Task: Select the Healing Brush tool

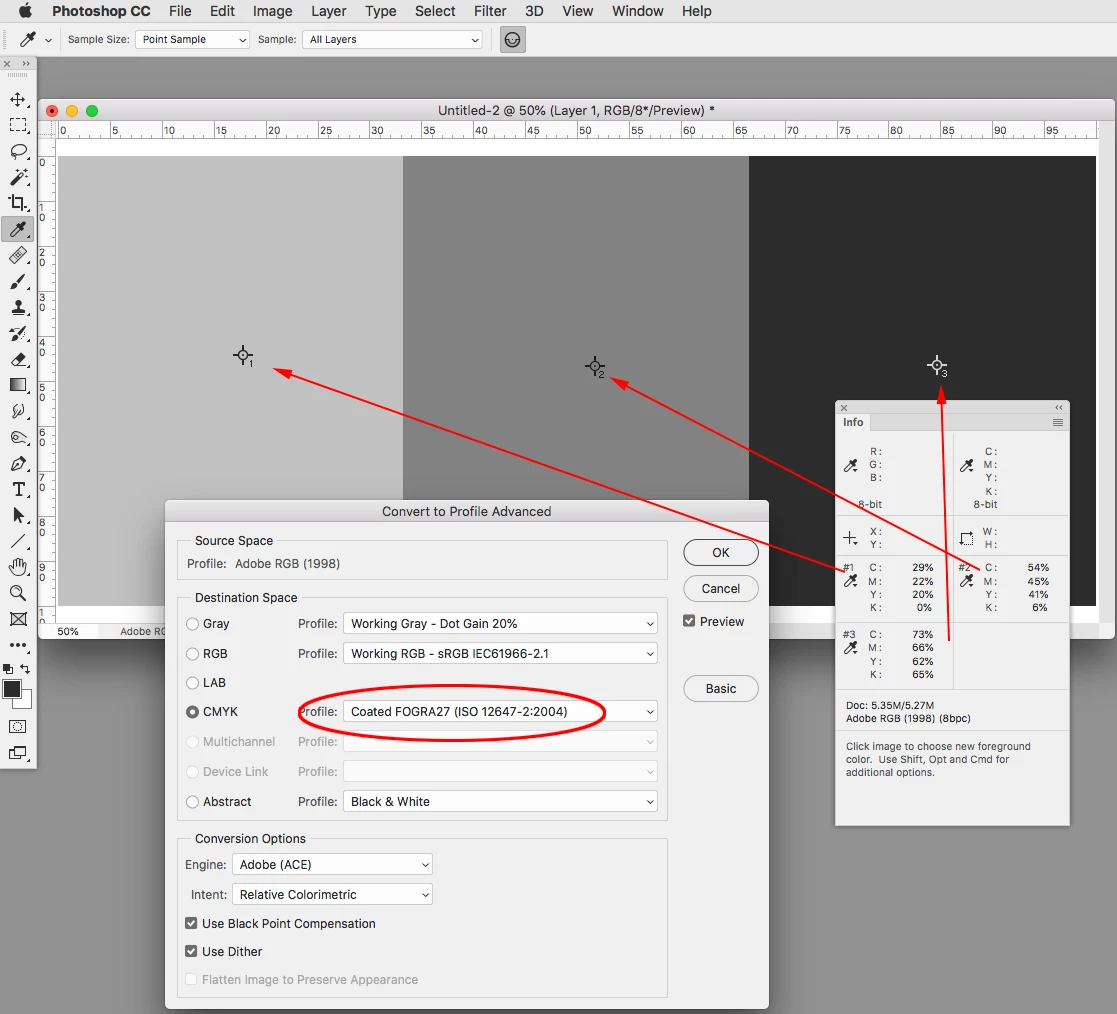Action: [18, 255]
